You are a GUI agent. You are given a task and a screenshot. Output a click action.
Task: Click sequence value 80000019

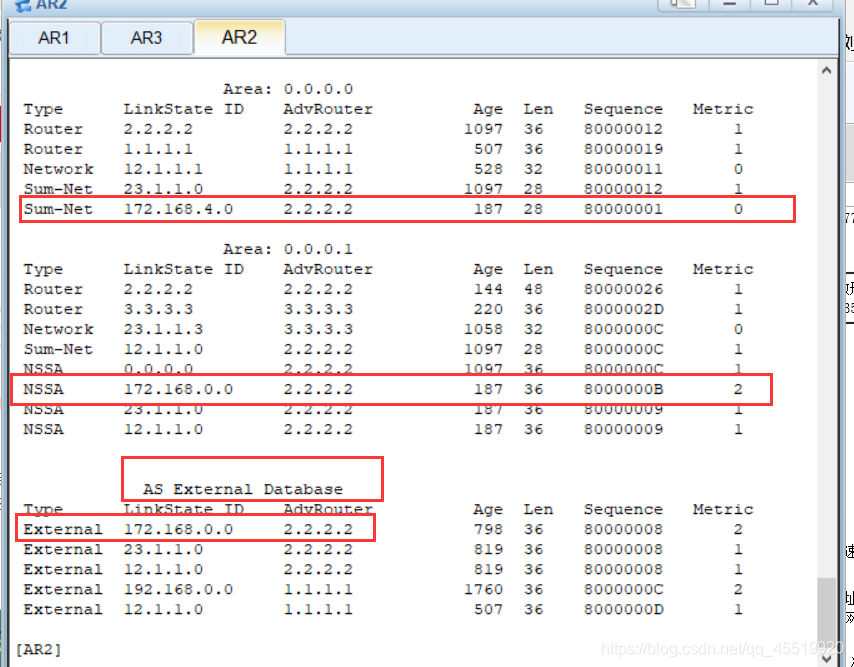click(624, 149)
